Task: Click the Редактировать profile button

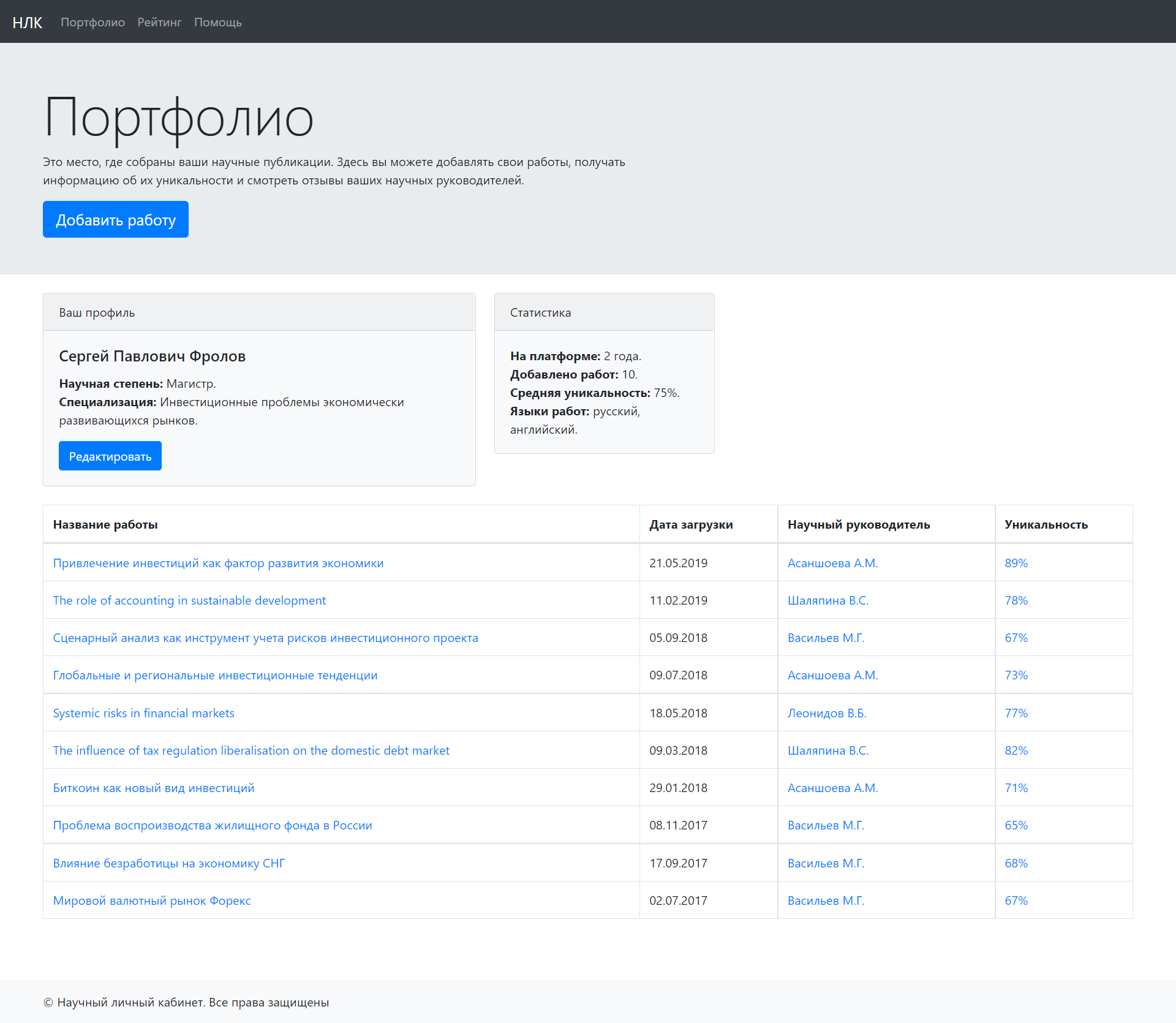Action: 110,456
